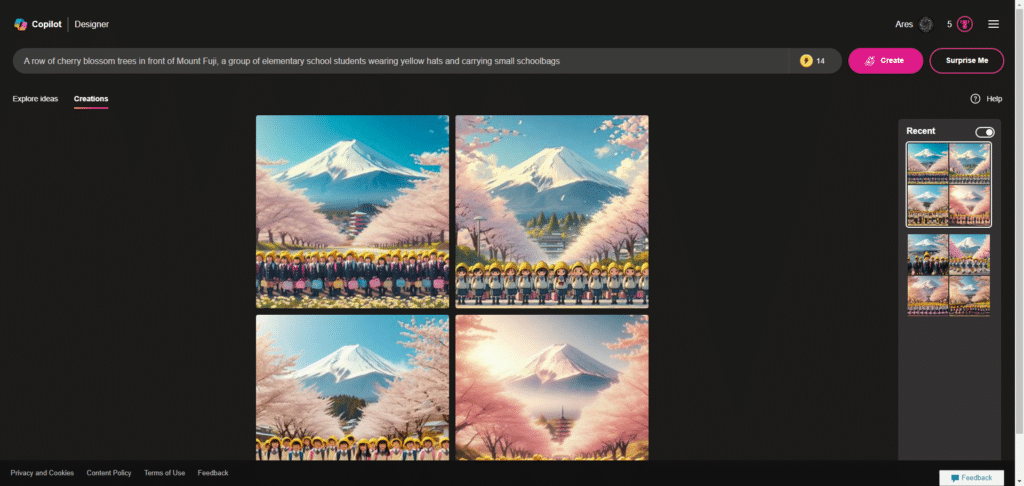Switch to Explore ideas tab
The height and width of the screenshot is (486, 1024).
(x=35, y=99)
